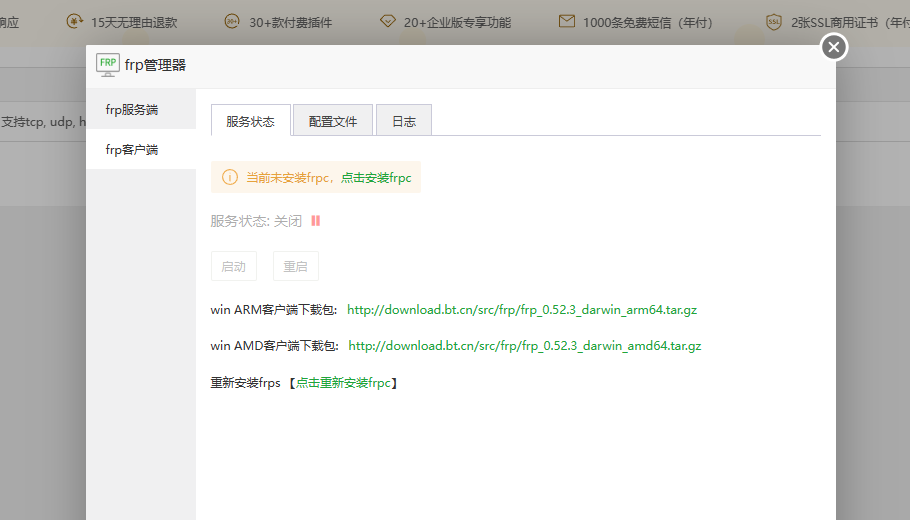Screen dimensions: 910x520
Task: Click the 20+企业版专享功能 text in banner
Action: [457, 23]
